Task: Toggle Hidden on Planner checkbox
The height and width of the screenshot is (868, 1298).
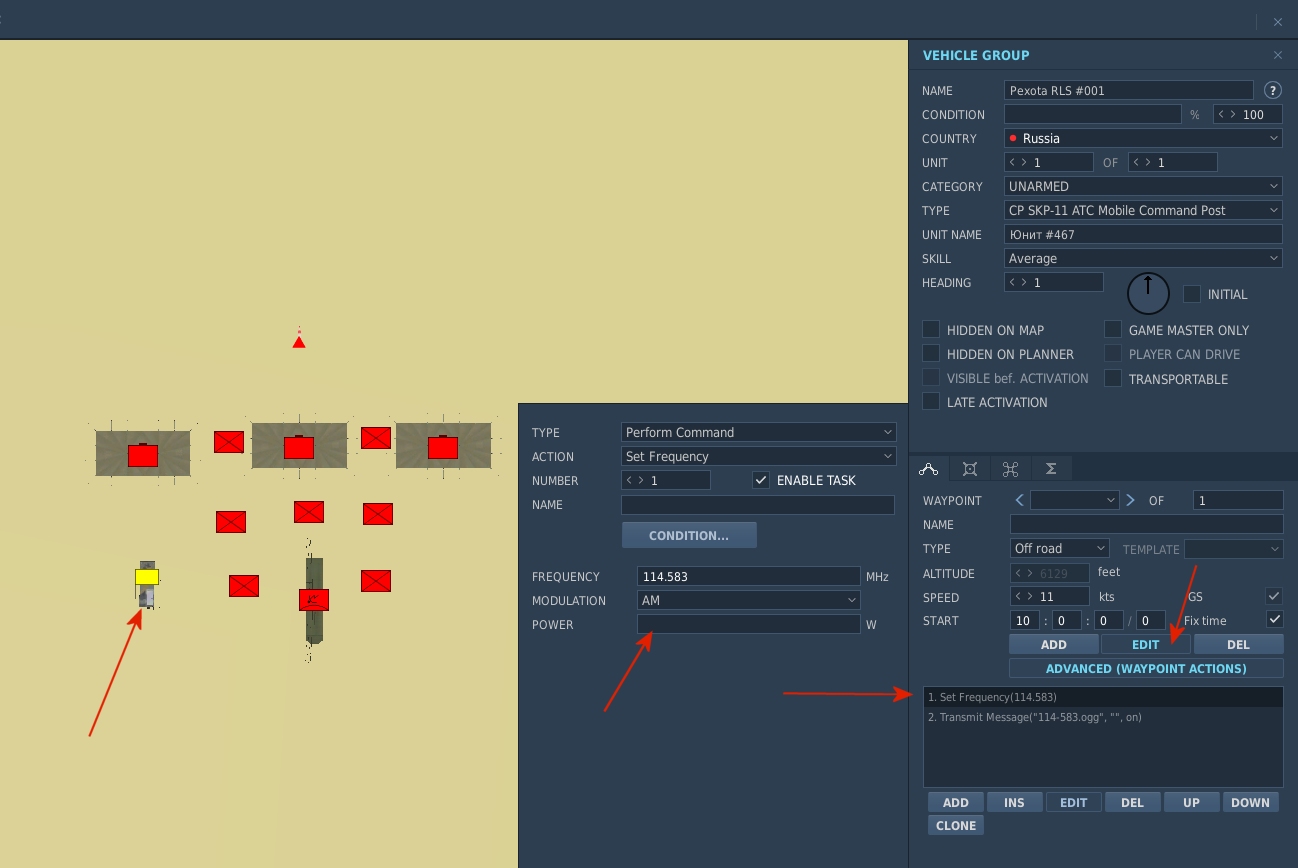Action: 931,353
